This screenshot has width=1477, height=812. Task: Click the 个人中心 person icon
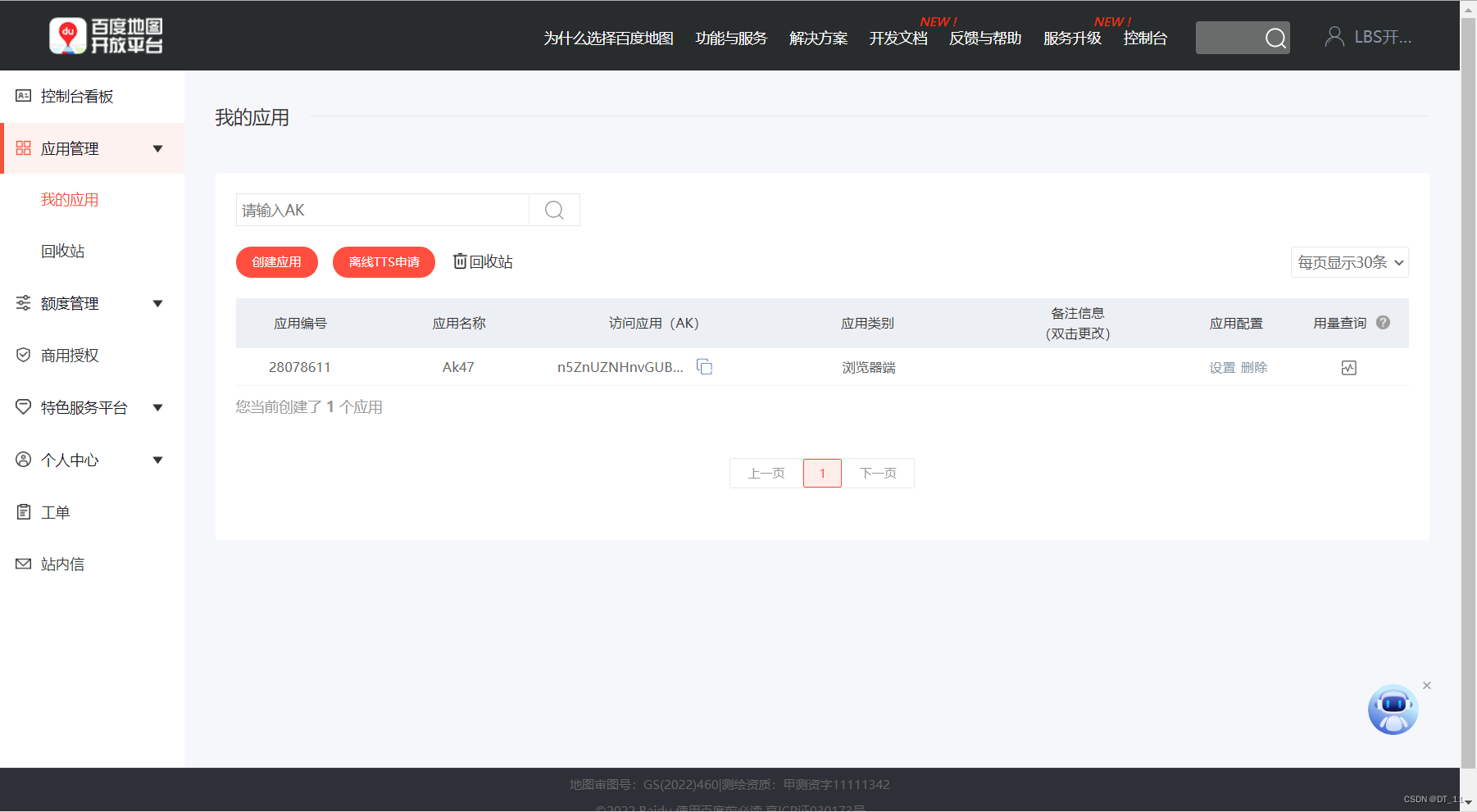(x=24, y=460)
